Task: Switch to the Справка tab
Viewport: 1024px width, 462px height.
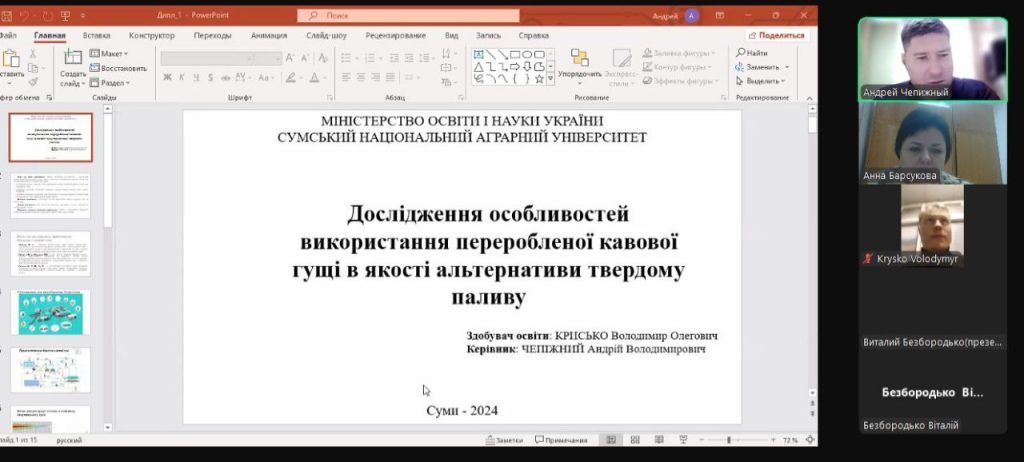Action: 534,35
